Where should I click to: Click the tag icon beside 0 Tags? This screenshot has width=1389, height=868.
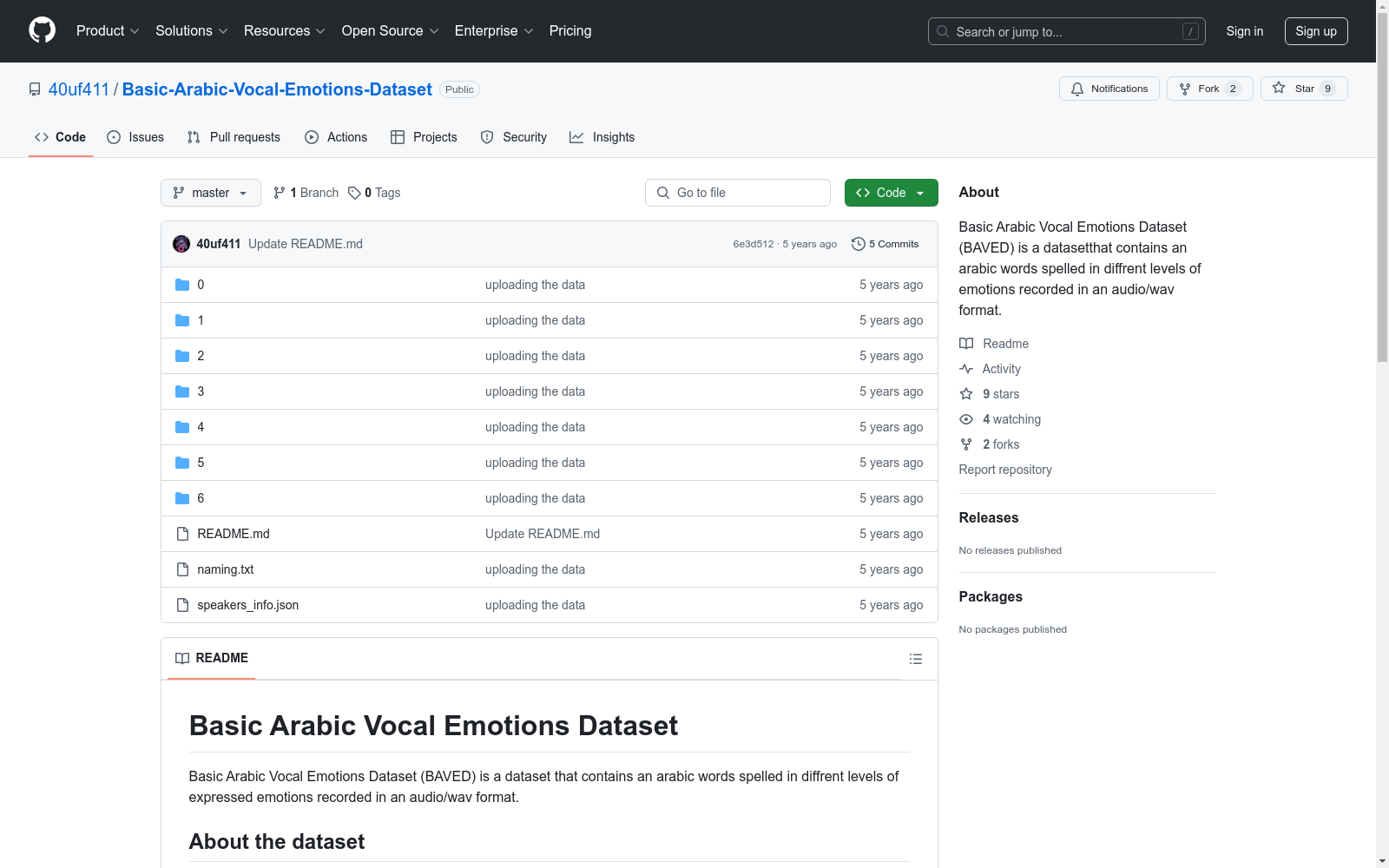click(354, 193)
